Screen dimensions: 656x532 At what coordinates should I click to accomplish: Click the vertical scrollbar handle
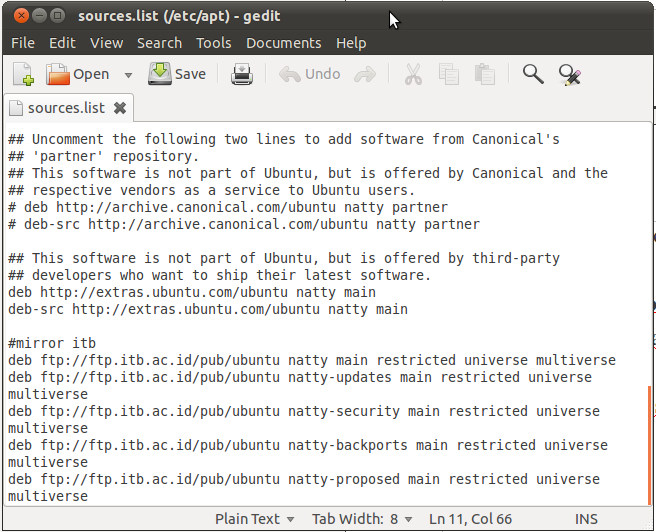(x=650, y=445)
